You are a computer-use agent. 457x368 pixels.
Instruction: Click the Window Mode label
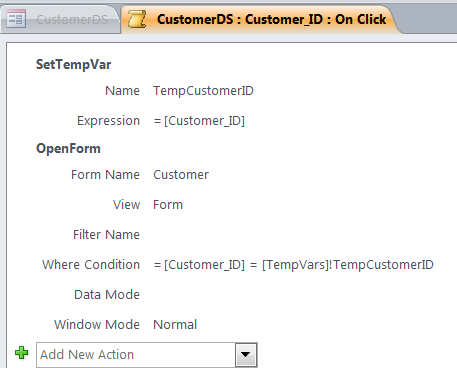(97, 325)
